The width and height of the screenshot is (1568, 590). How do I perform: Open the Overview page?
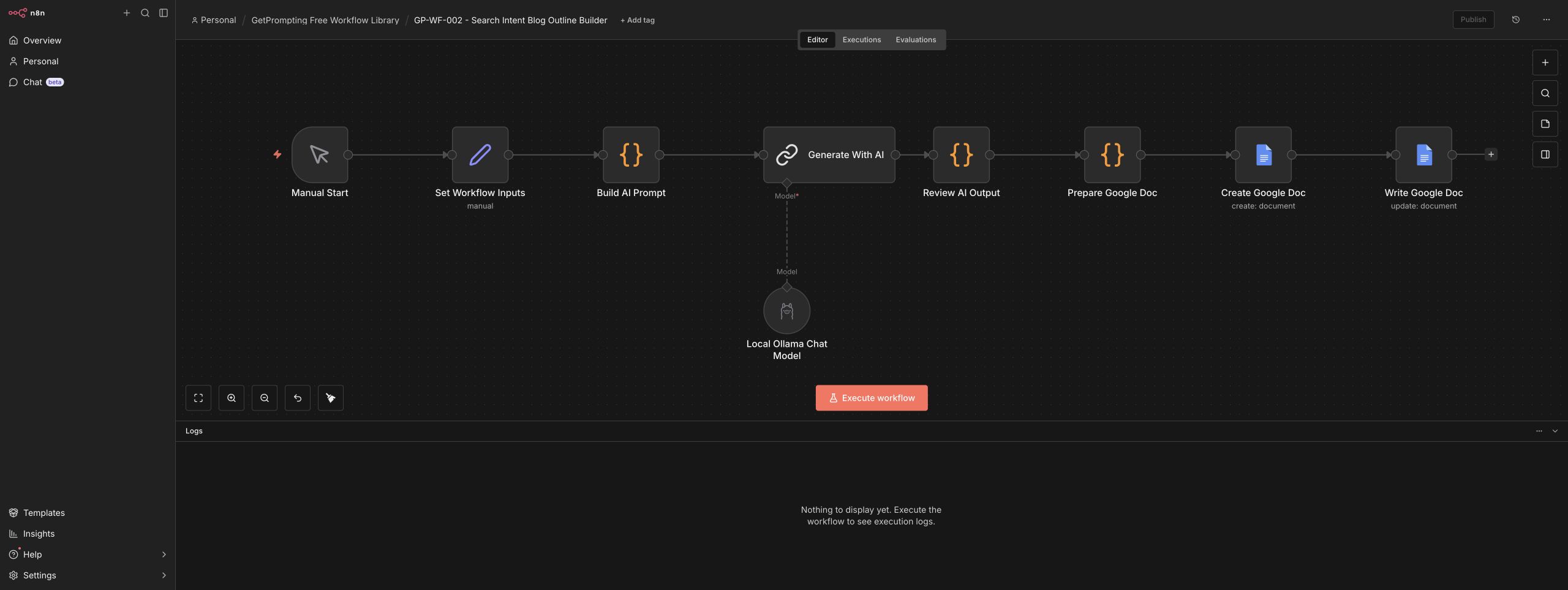88,40
